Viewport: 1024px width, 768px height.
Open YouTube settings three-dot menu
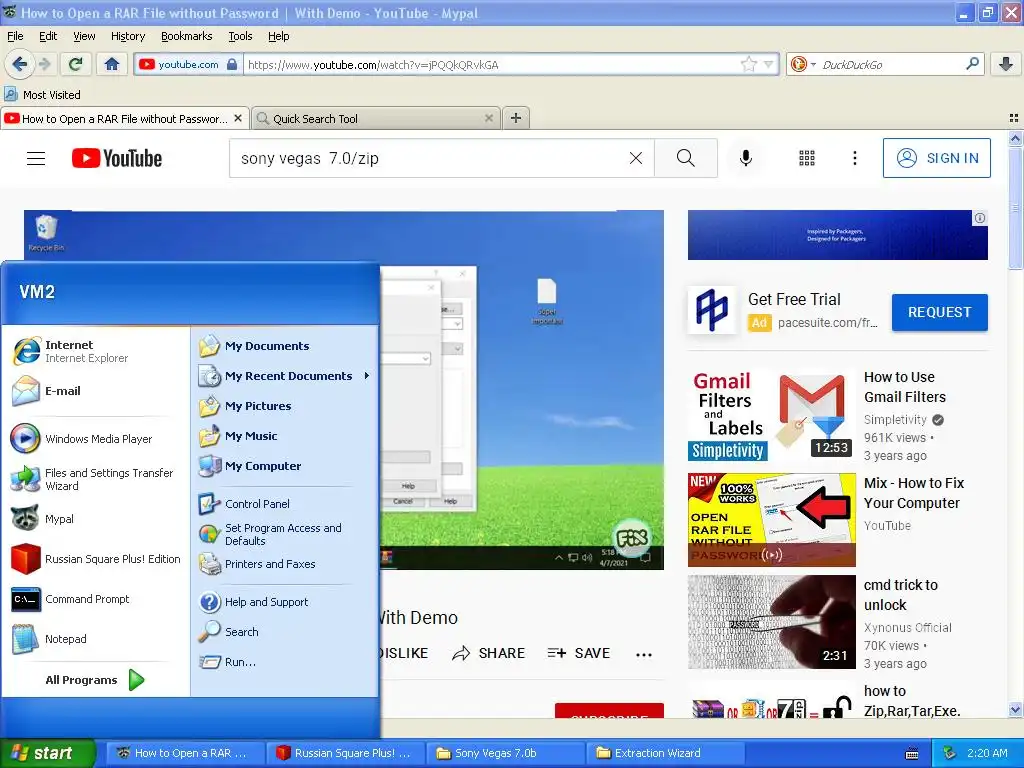pos(854,158)
